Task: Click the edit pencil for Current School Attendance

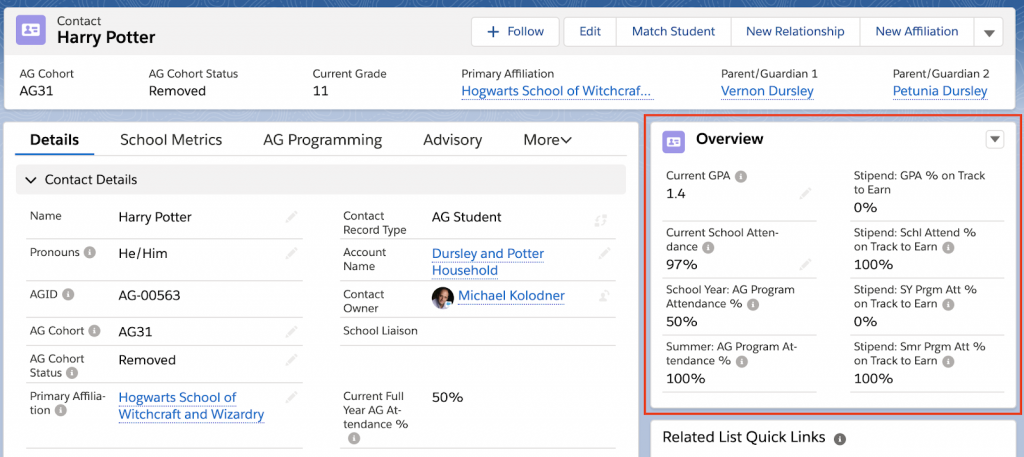Action: 807,264
